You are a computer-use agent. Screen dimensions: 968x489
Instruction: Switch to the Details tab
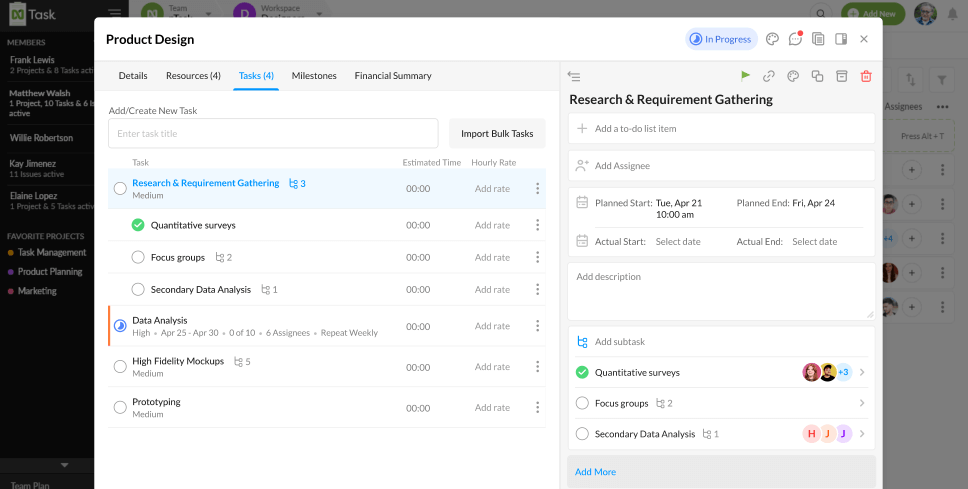click(133, 75)
